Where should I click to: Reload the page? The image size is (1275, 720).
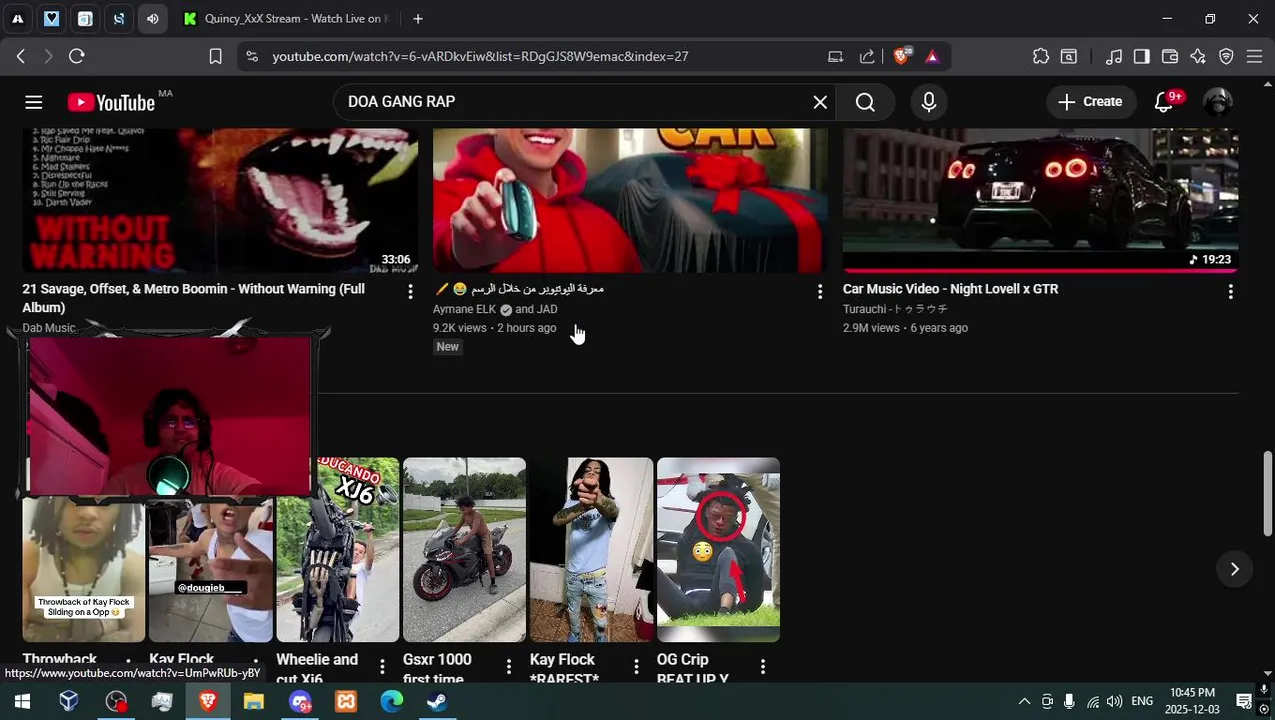tap(77, 56)
